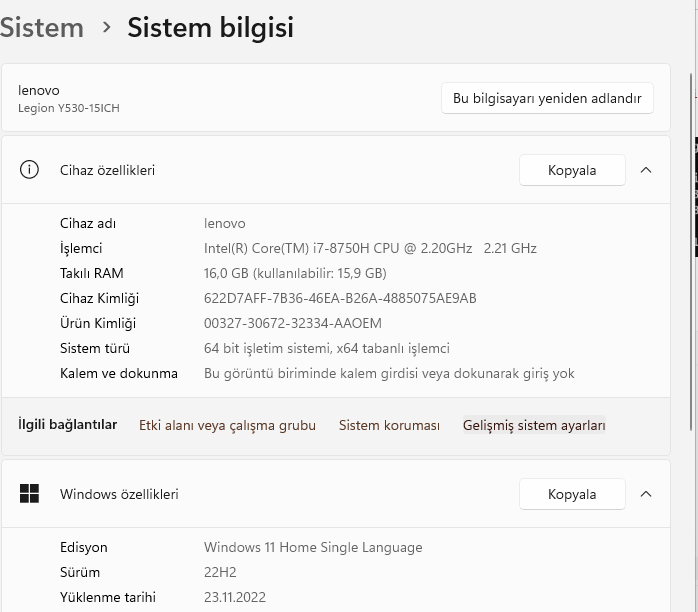Open the Sistem koruması link

coord(390,426)
